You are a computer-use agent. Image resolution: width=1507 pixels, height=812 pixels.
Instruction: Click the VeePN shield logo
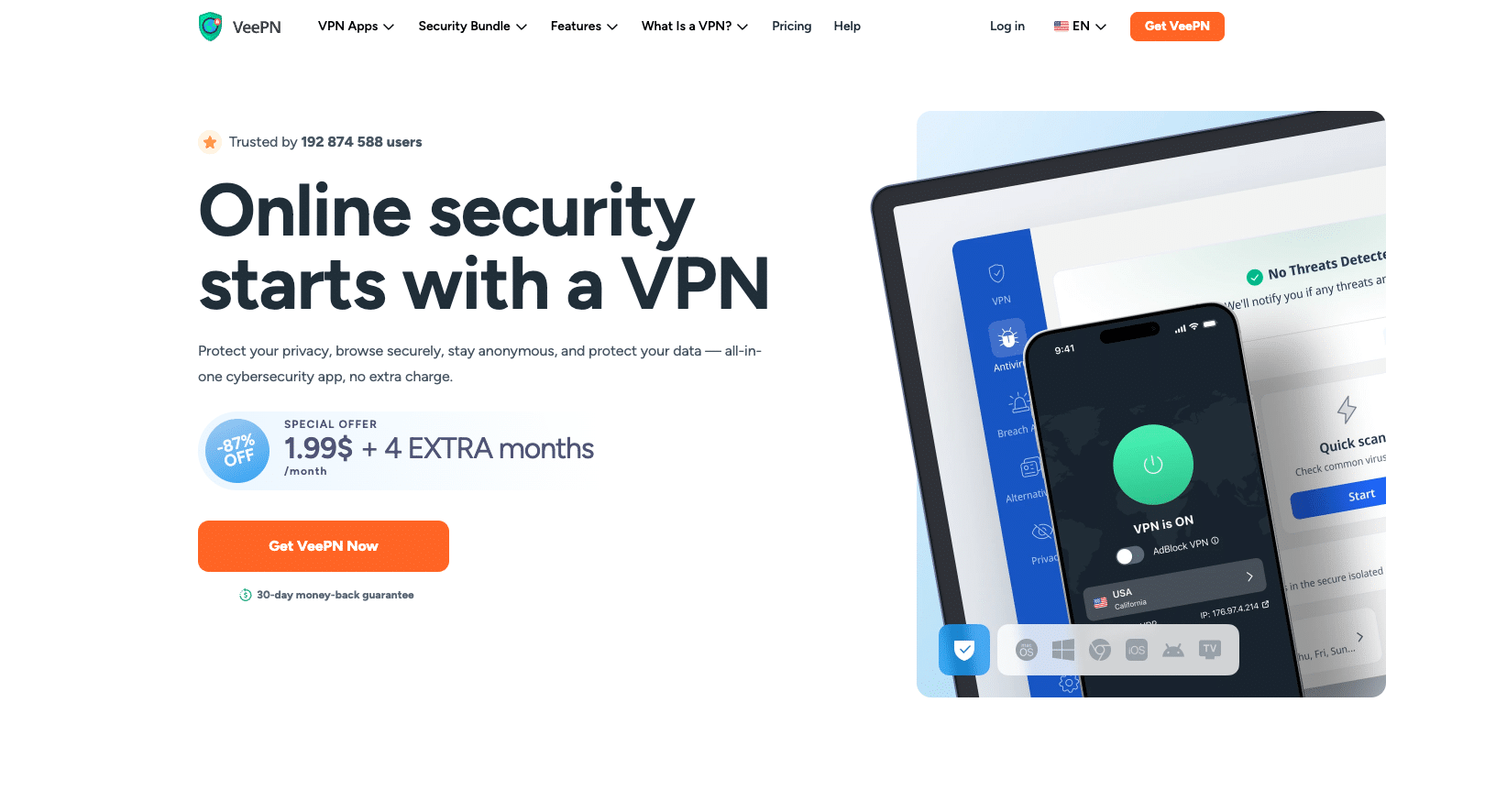[x=211, y=27]
